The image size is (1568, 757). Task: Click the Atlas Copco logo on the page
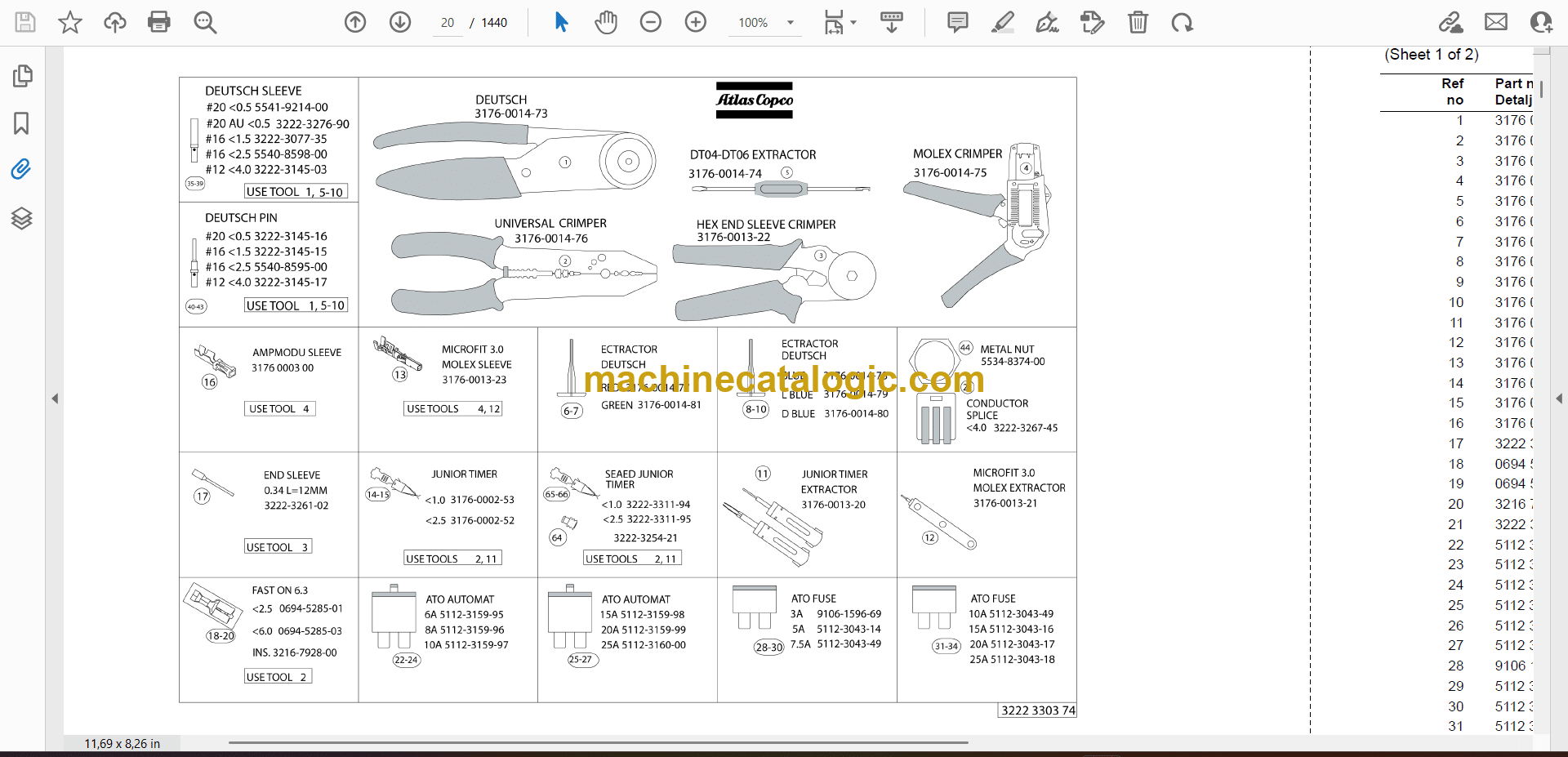click(755, 100)
